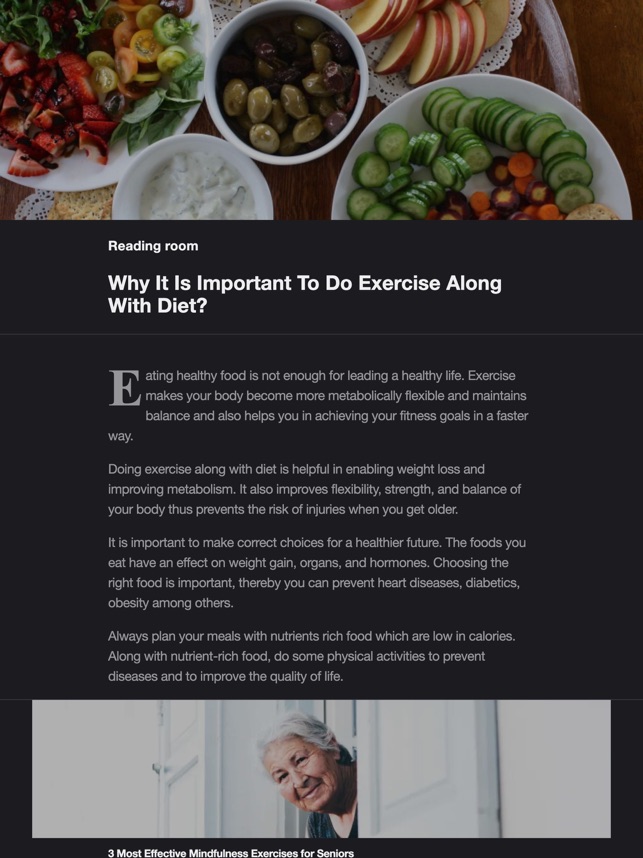Click the paragraph starting 'It is important to make'

point(317,573)
